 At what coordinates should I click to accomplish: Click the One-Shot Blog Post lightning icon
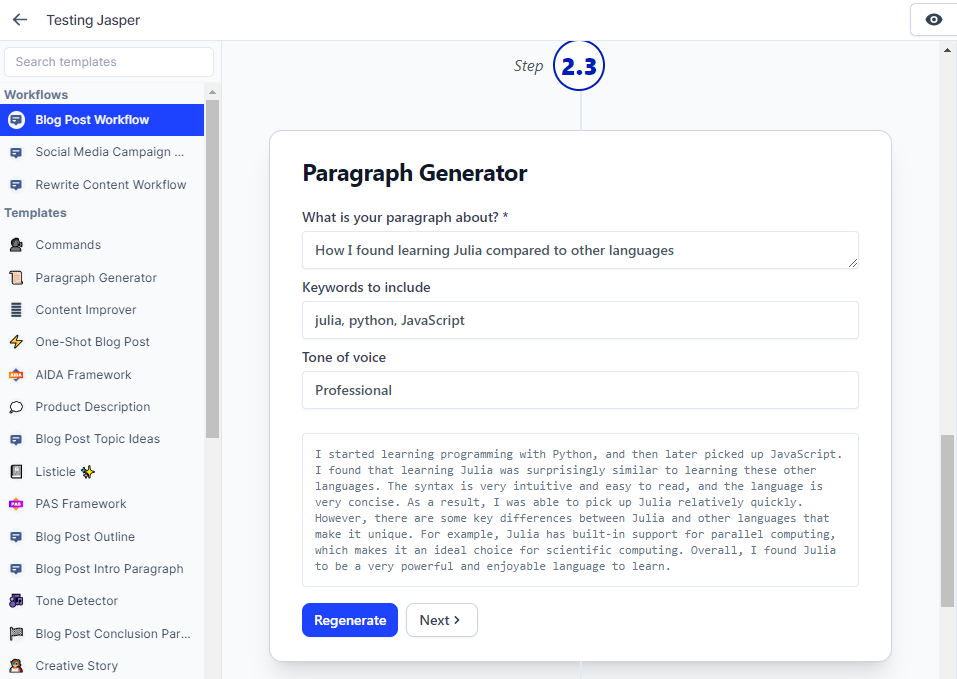(16, 342)
